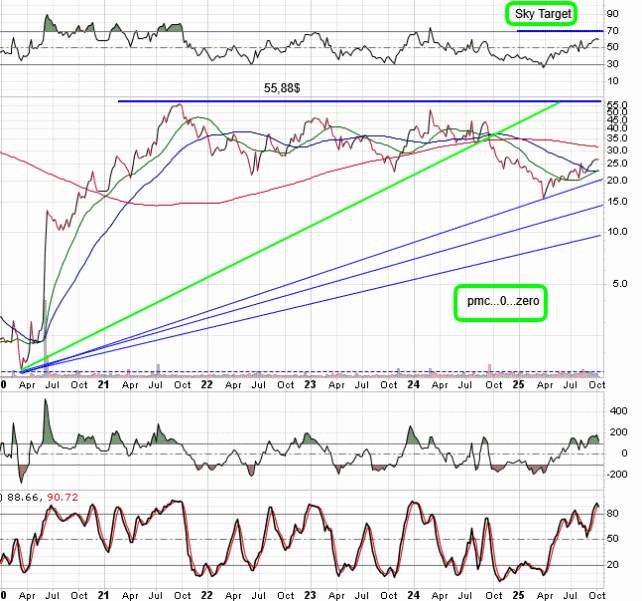Click year 21 on the price chart timeline
This screenshot has width=642, height=601.
106,384
